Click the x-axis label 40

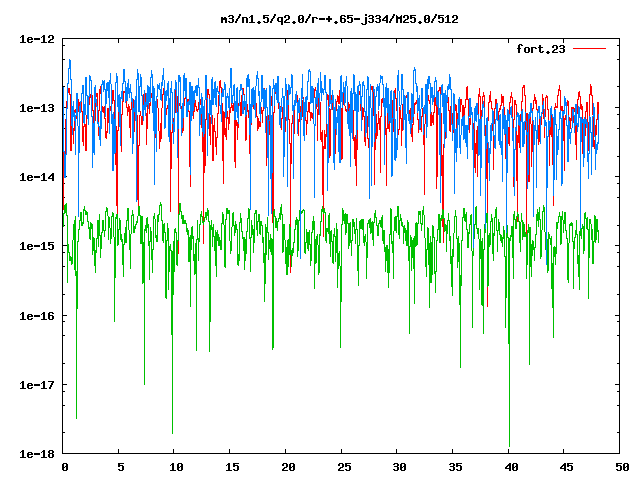(x=511, y=467)
